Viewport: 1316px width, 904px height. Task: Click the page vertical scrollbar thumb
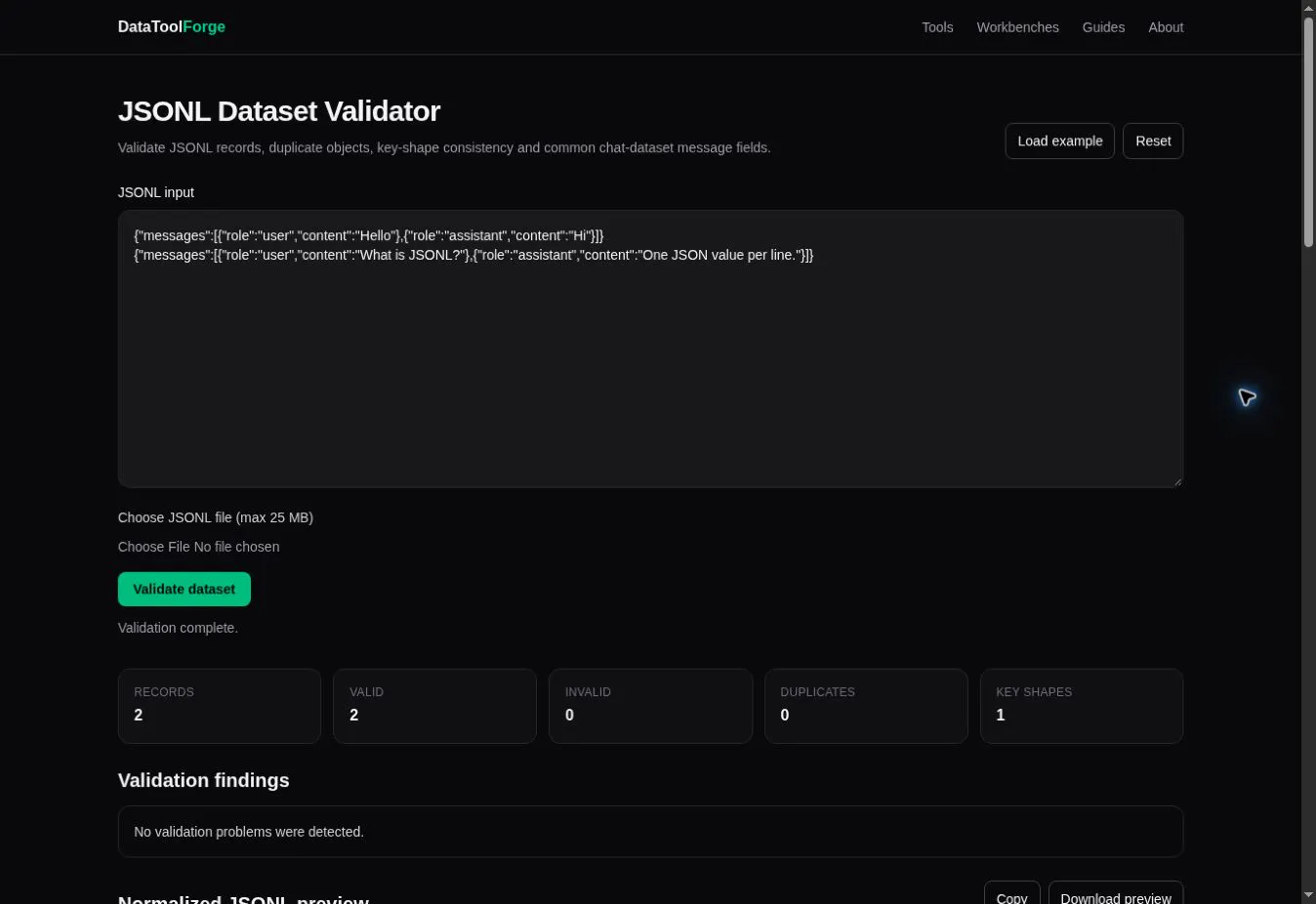pos(1308,132)
